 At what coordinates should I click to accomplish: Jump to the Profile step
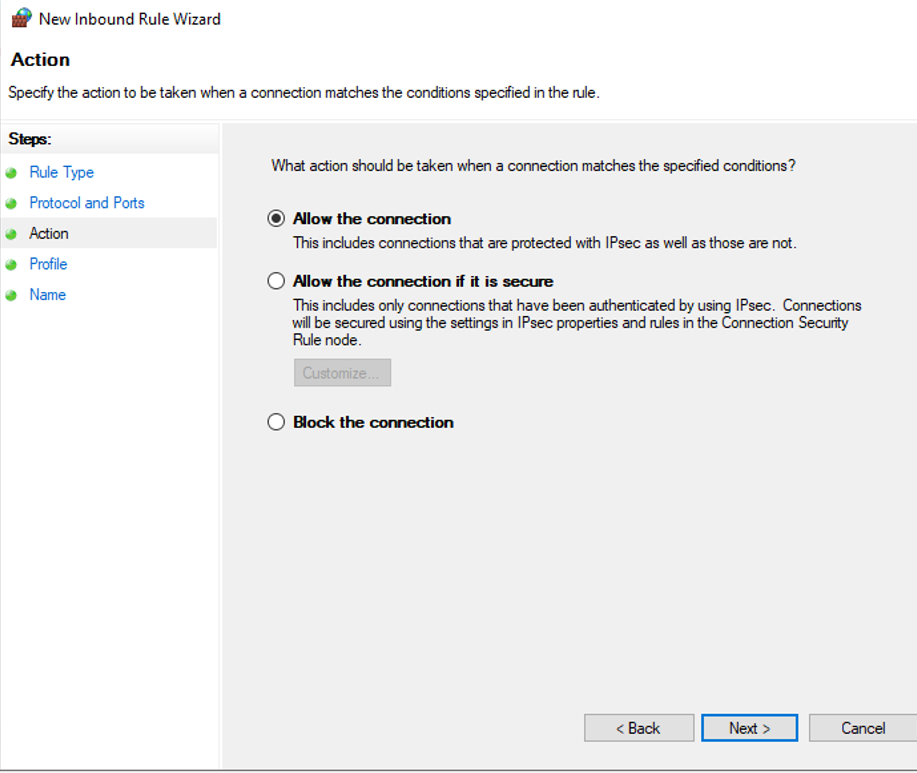(x=48, y=264)
